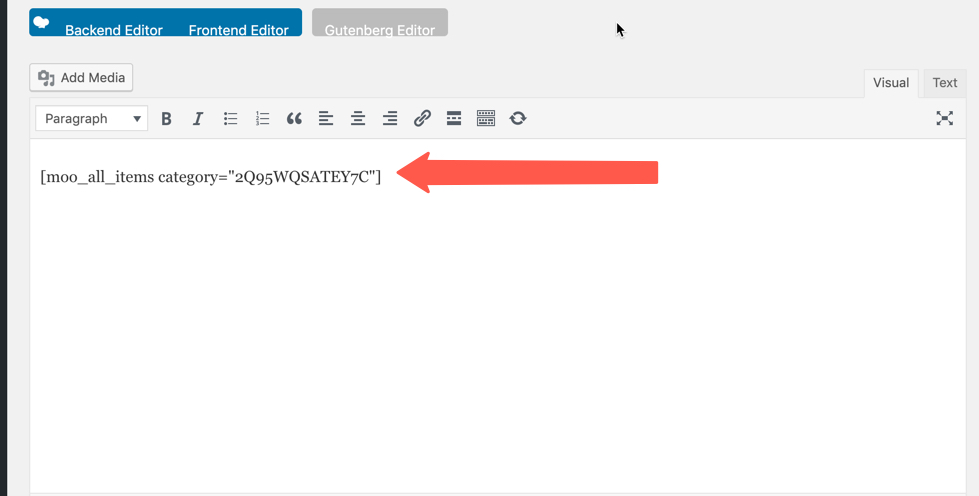The width and height of the screenshot is (979, 496).
Task: Insert Read More tag
Action: 454,118
